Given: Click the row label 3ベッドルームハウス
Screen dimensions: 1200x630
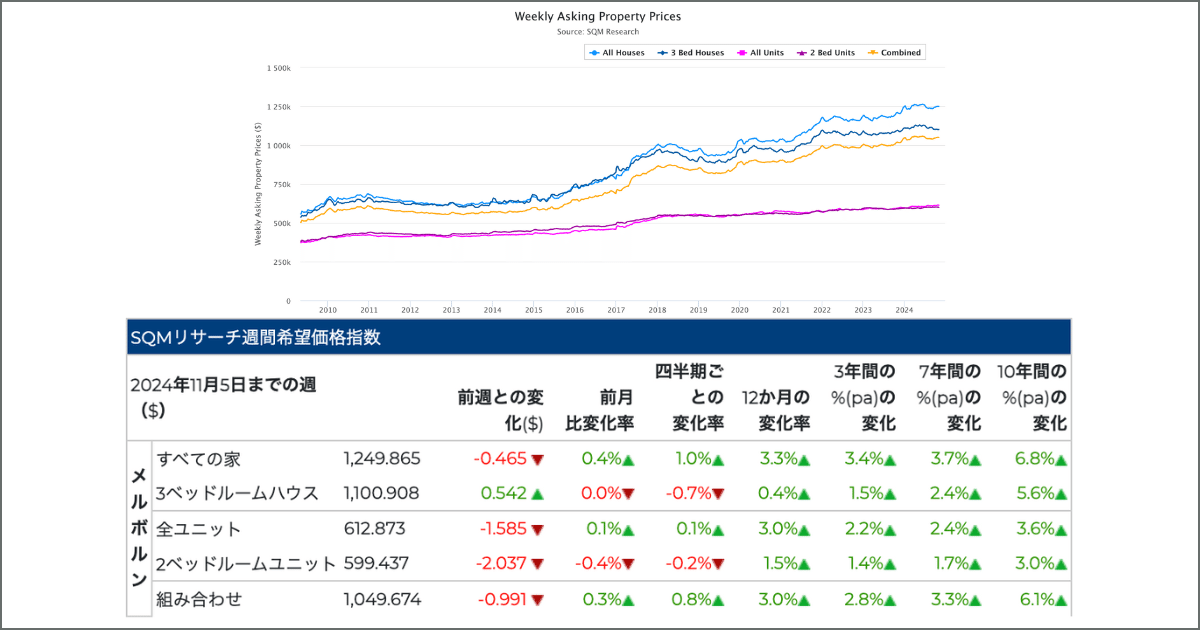Looking at the screenshot, I should pos(237,493).
